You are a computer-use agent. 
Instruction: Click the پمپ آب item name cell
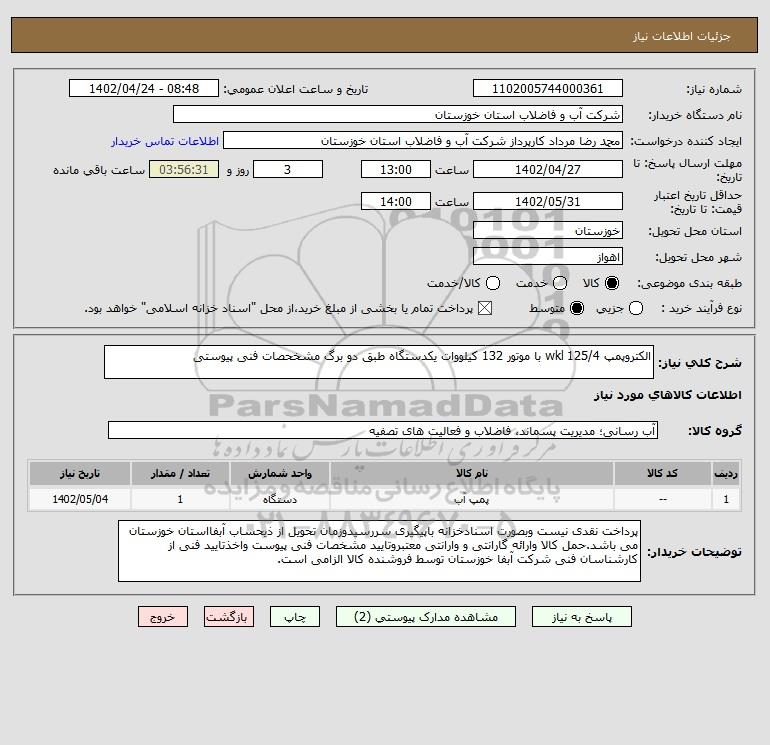pyautogui.click(x=471, y=499)
